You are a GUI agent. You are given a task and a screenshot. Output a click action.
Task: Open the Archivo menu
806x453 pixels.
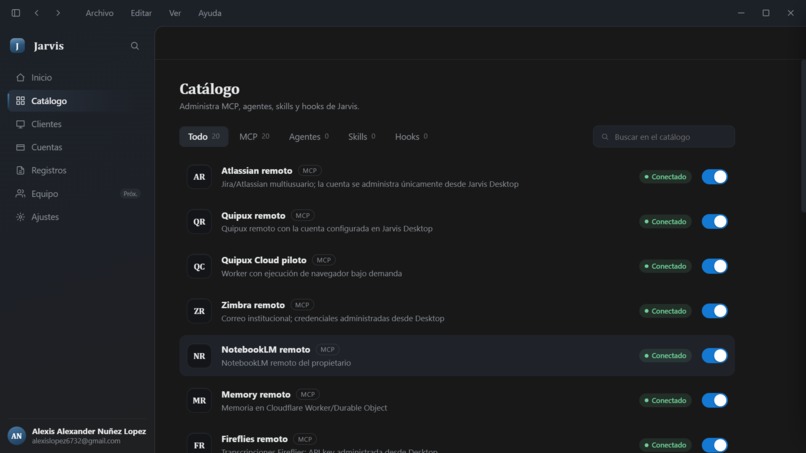[x=99, y=13]
